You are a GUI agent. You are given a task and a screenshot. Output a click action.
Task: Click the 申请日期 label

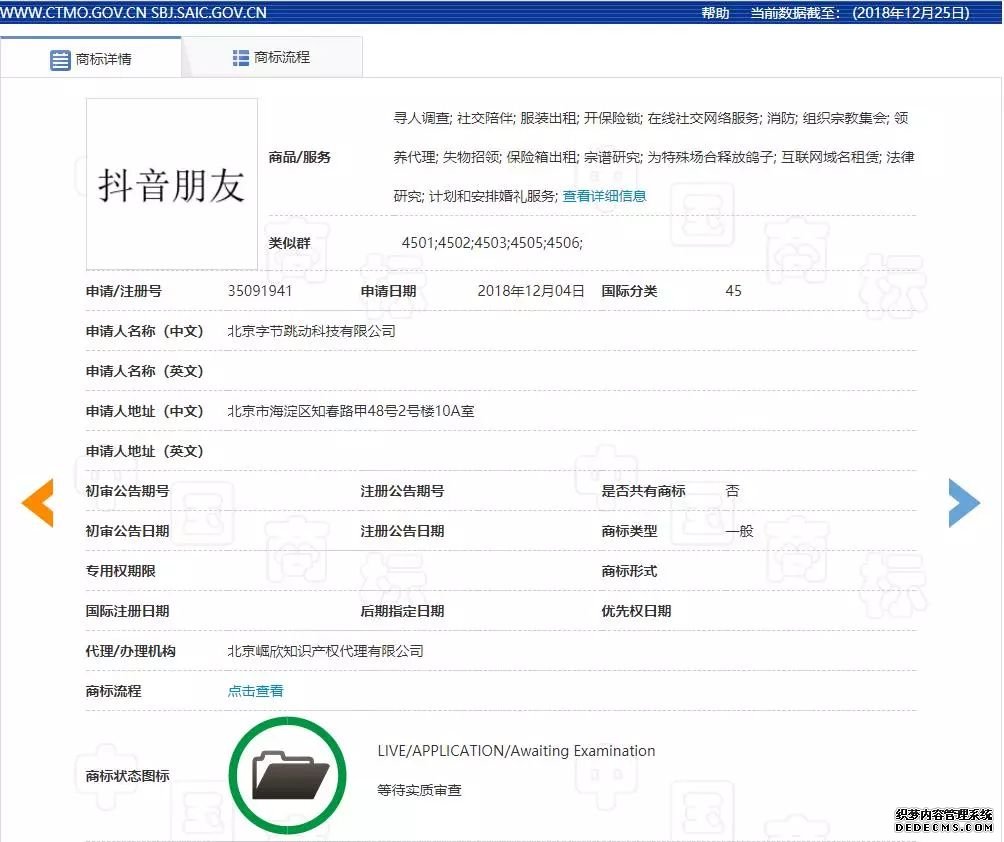[389, 291]
